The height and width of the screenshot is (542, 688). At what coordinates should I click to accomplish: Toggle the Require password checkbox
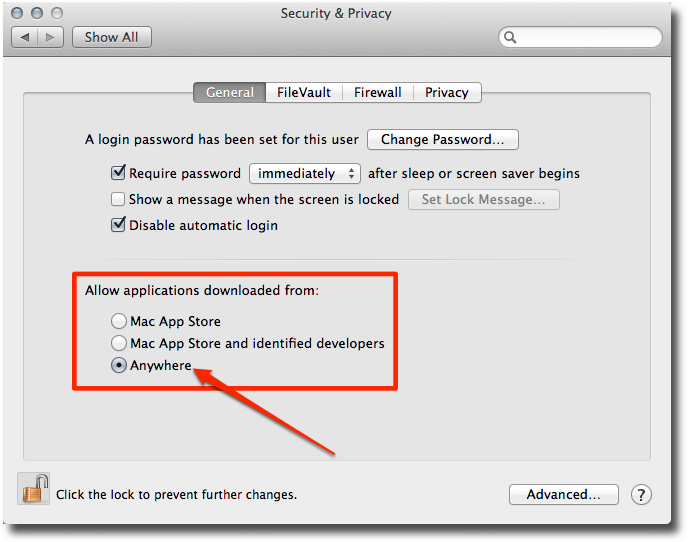[118, 173]
